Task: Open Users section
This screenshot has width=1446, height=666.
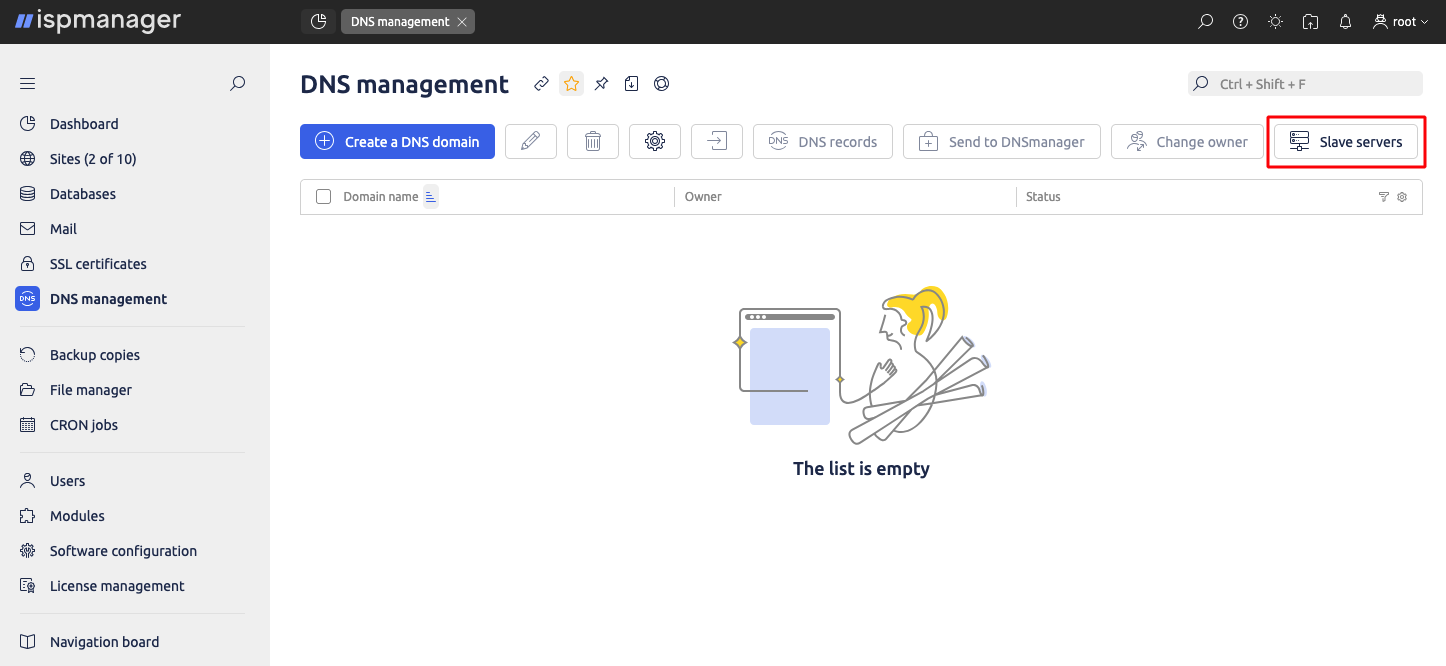Action: [68, 481]
